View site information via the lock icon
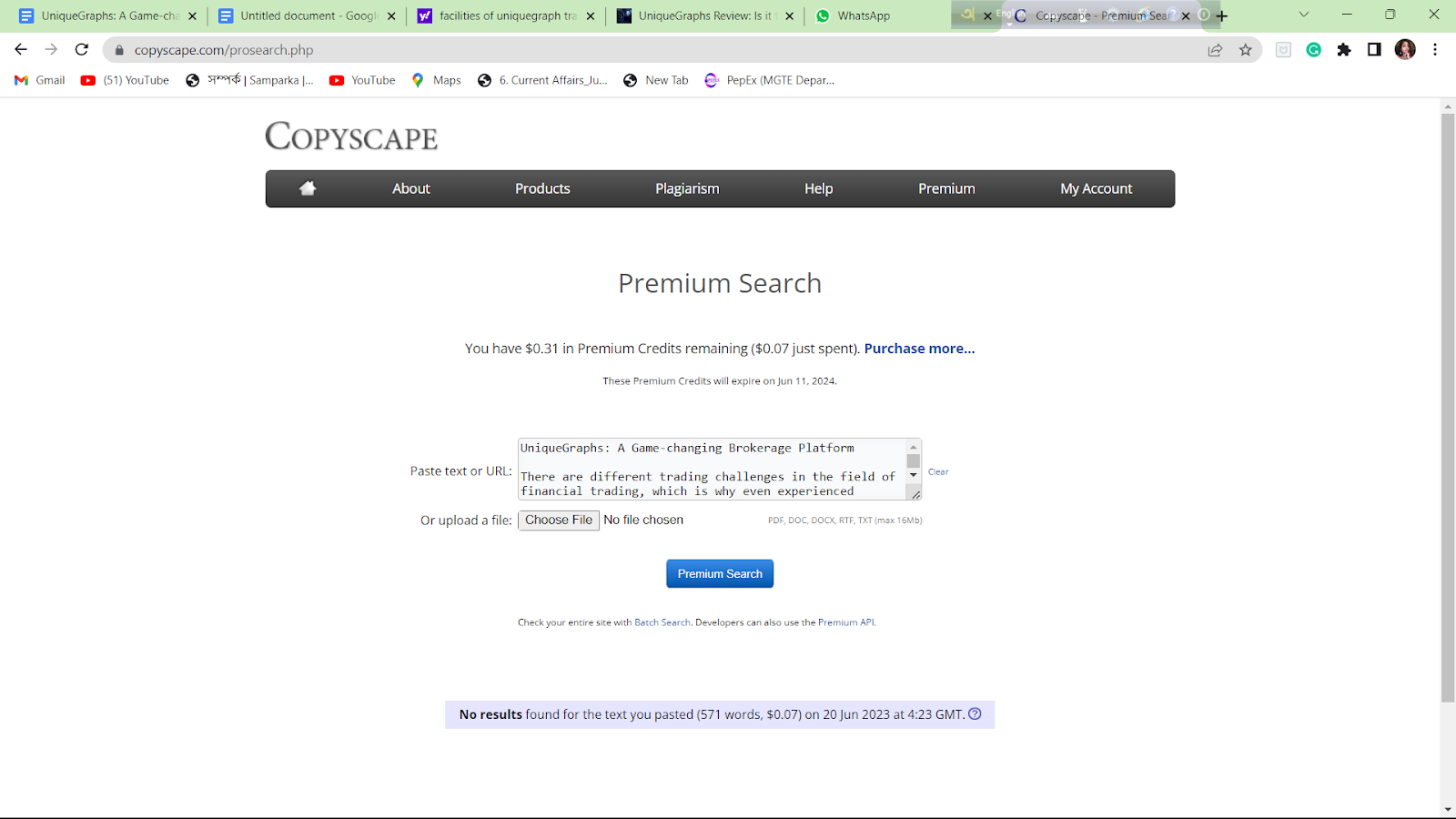 pyautogui.click(x=119, y=50)
